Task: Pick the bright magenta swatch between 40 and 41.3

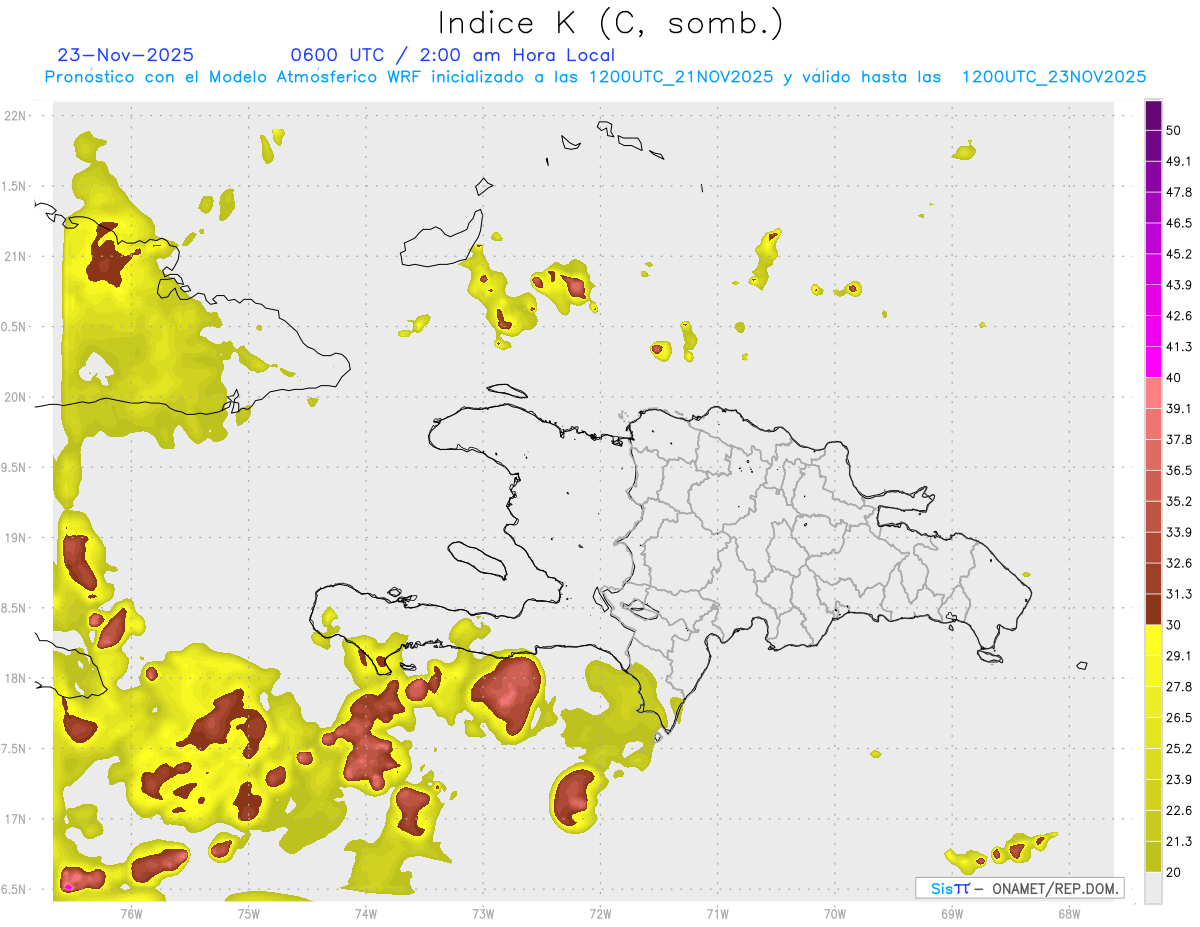Action: pos(1153,362)
